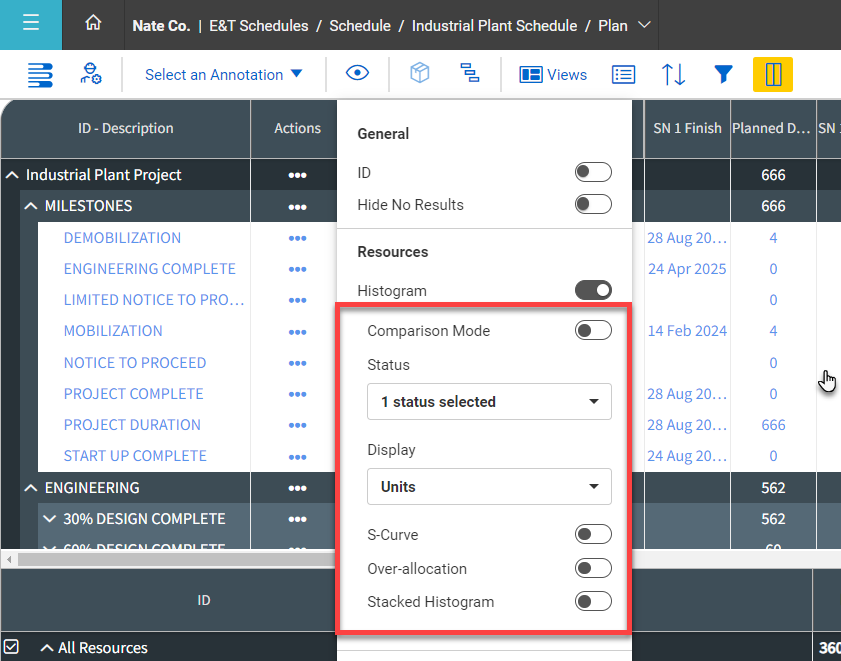Screen dimensions: 841x661
Task: Select the 3D box icon
Action: click(419, 73)
